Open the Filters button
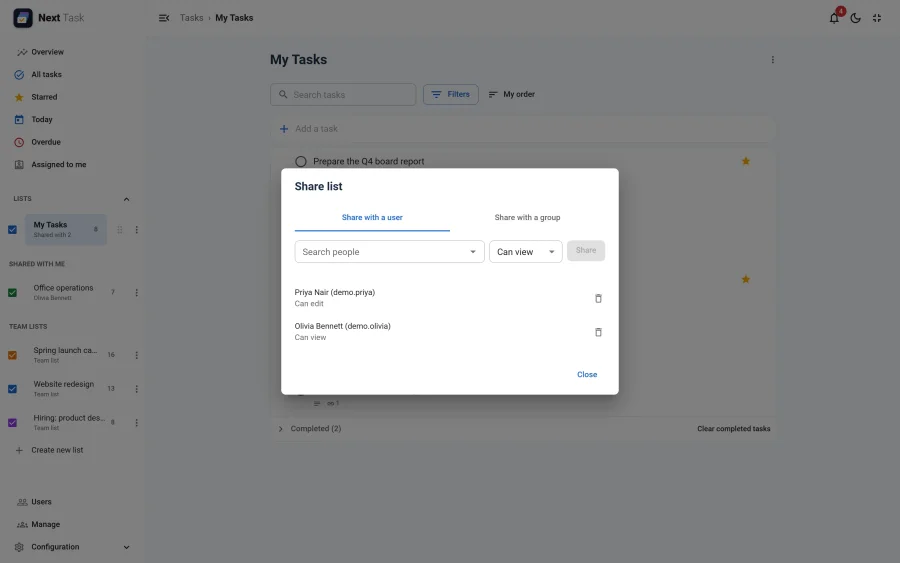Screen dimensions: 900x563 click(451, 94)
